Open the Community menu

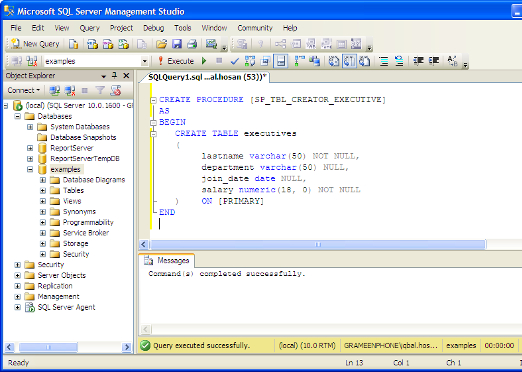[x=255, y=28]
